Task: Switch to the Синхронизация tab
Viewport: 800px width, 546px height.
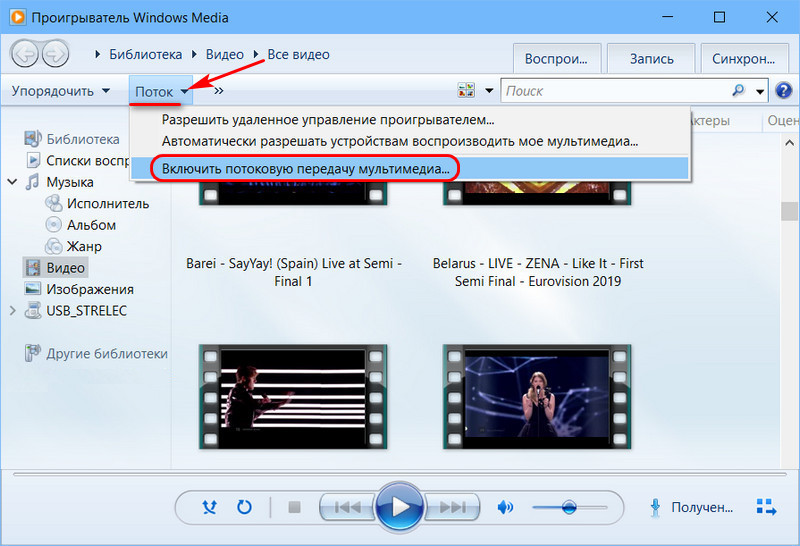Action: [744, 59]
